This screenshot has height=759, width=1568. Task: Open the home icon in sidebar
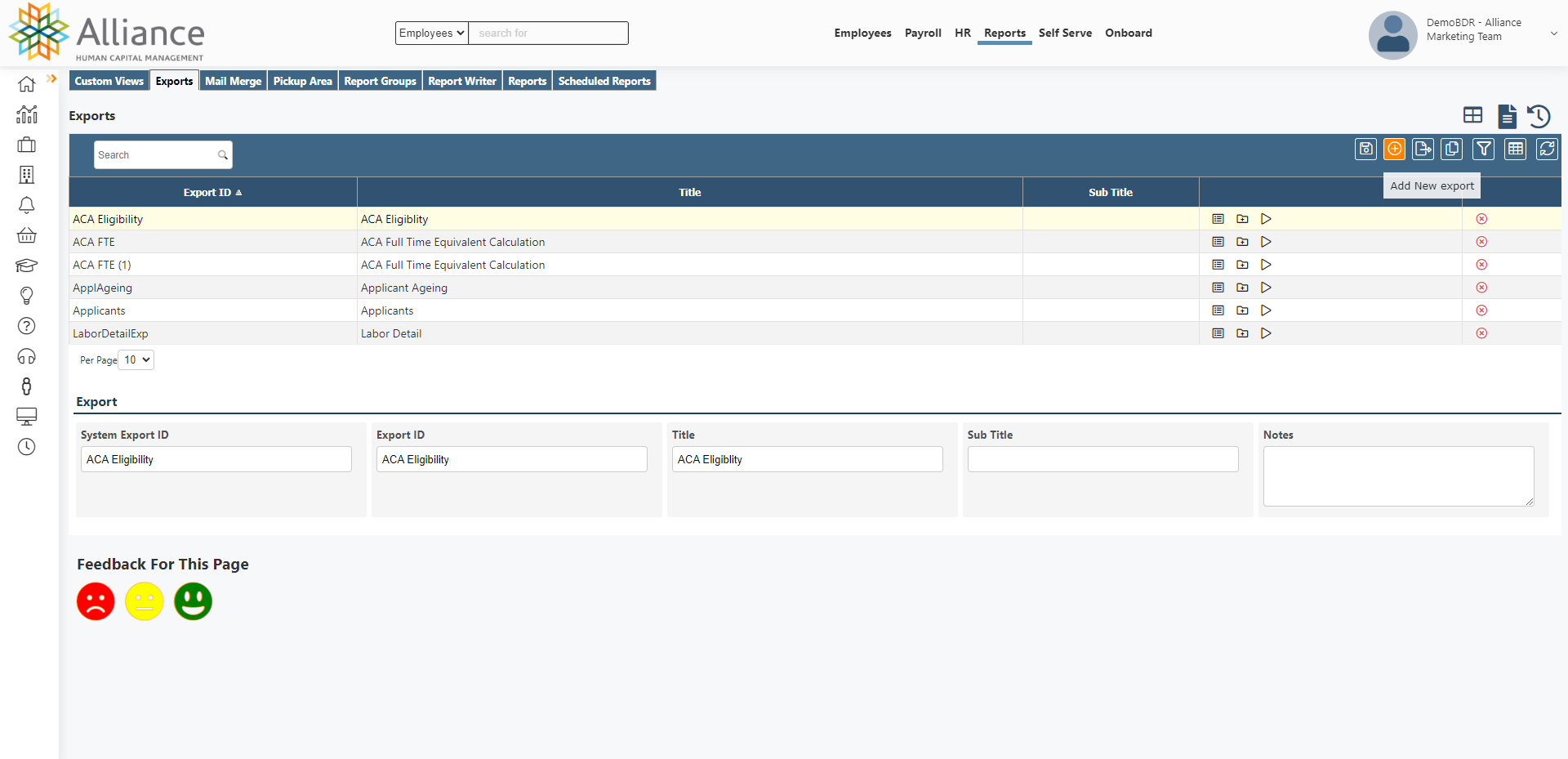click(27, 84)
